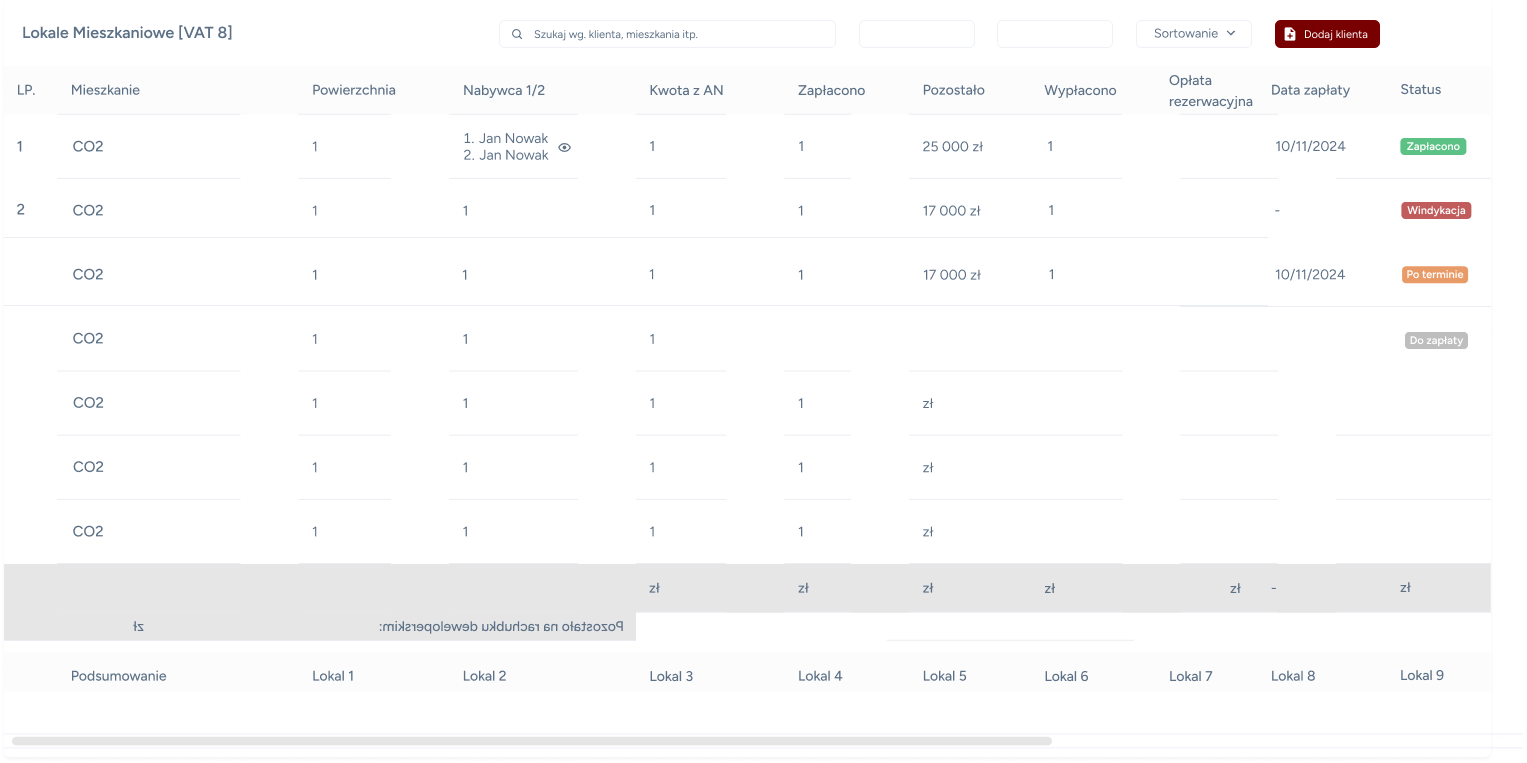The width and height of the screenshot is (1527, 763).
Task: Click the green Zapłacono status badge
Action: (1433, 146)
